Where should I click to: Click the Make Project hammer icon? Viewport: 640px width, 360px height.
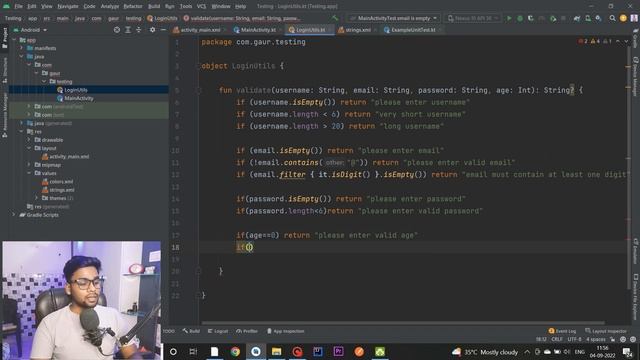pyautogui.click(x=335, y=18)
